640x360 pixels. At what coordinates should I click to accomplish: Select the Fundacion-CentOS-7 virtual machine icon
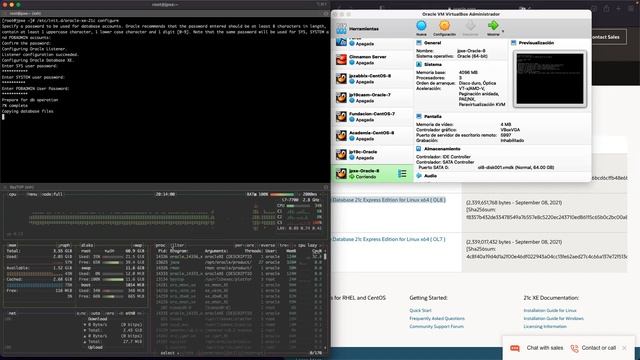(x=341, y=116)
